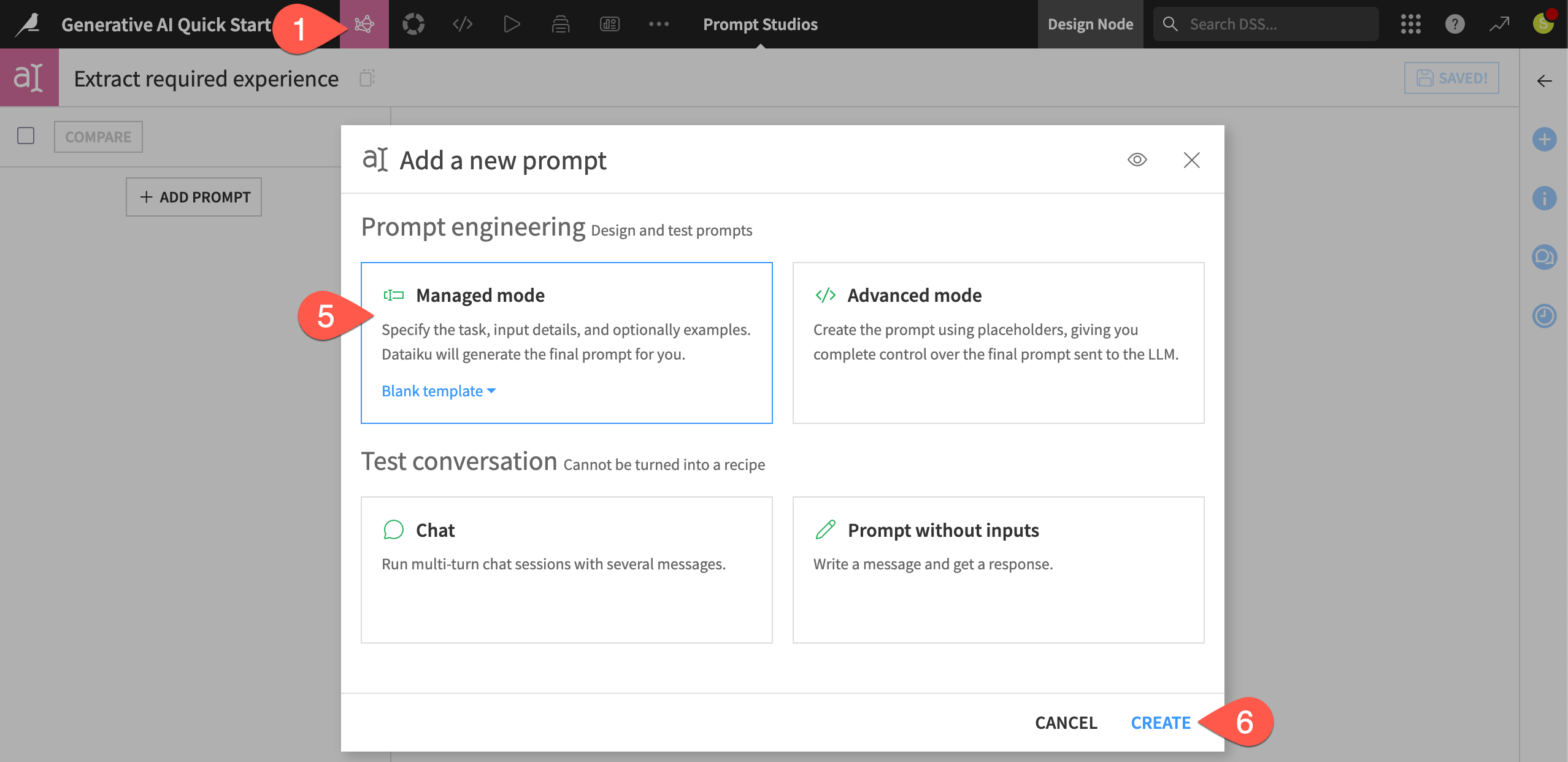Open the Design Node menu
This screenshot has height=762, width=1568.
point(1090,24)
